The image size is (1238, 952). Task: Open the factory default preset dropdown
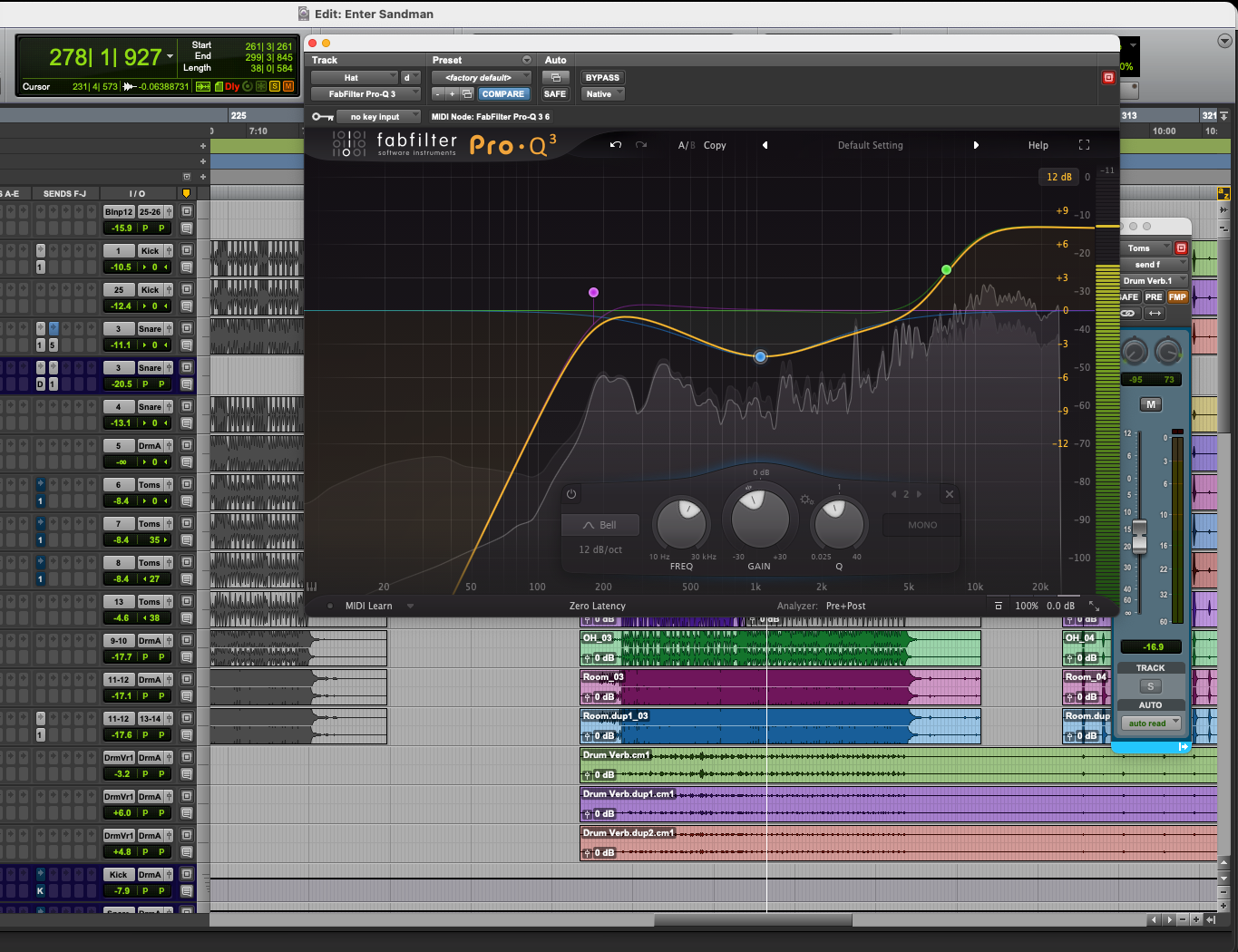coord(481,78)
